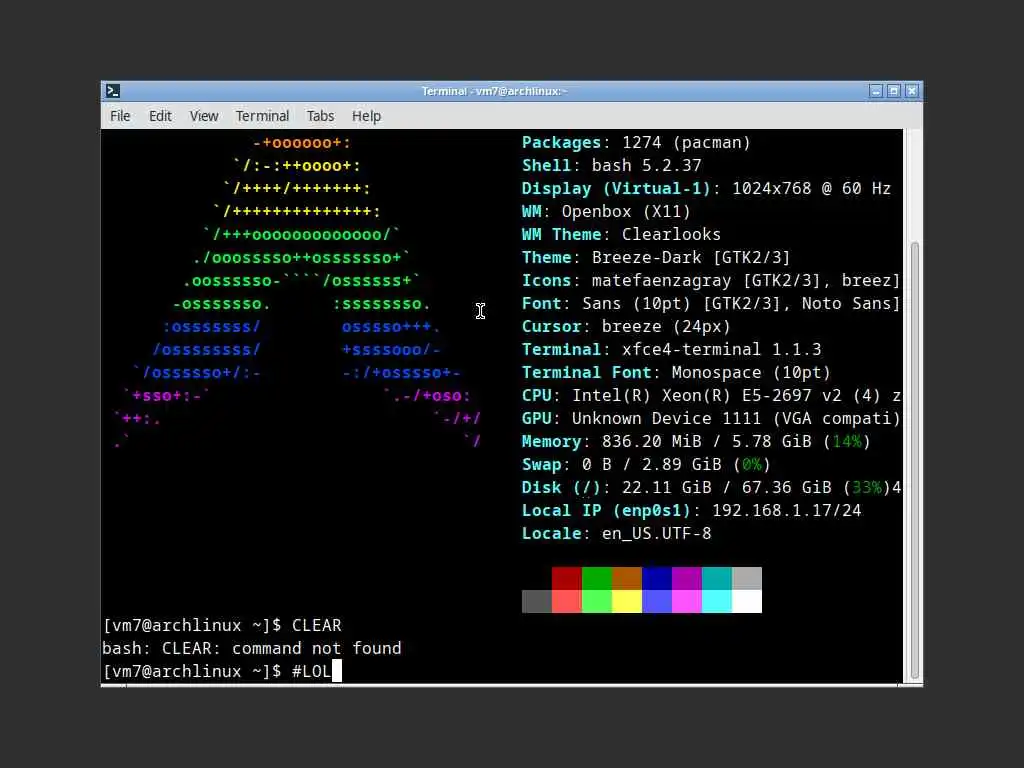Click the dark gray color block
The image size is (1024, 768).
pos(537,601)
